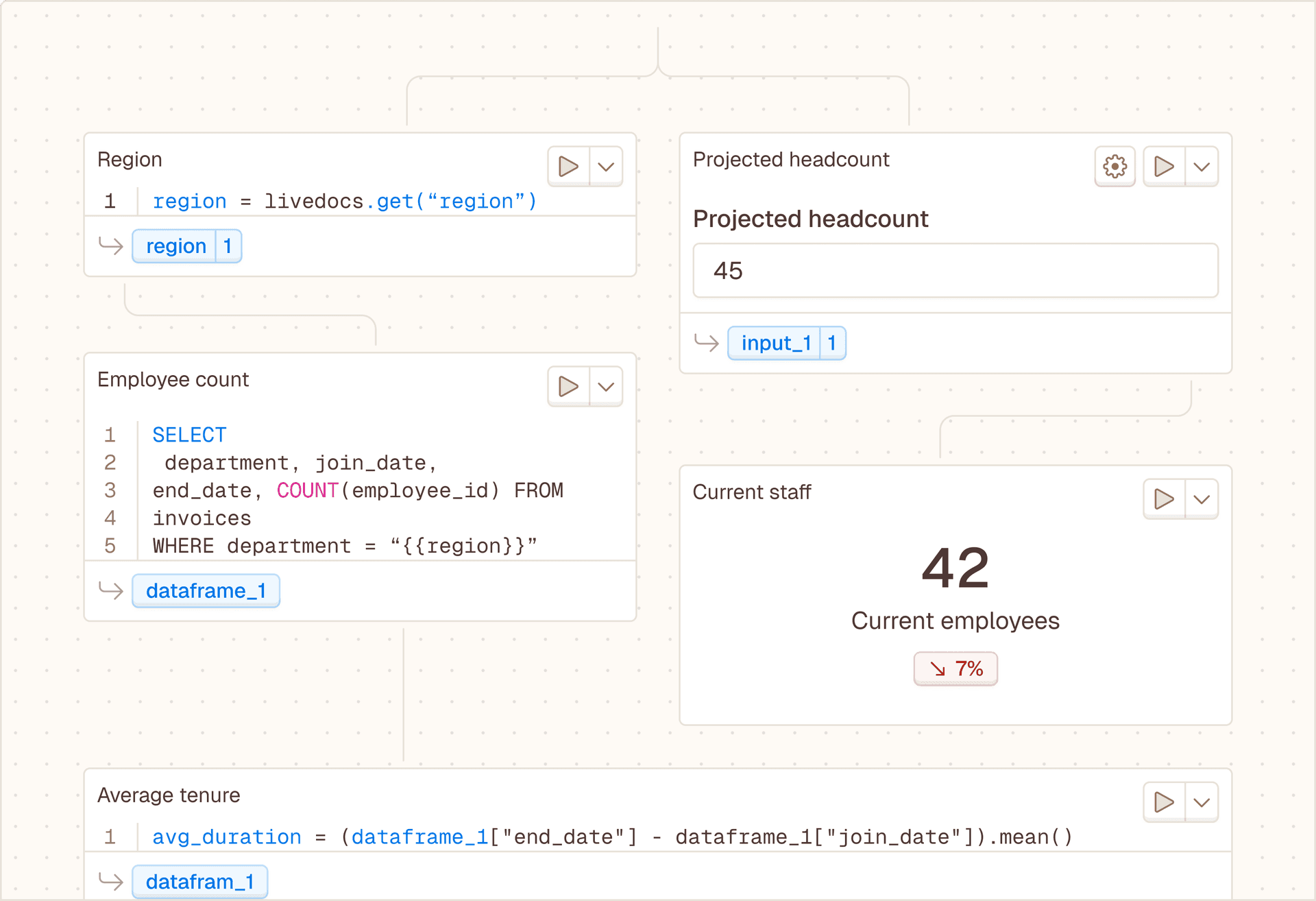Select the region output variable tag
1316x901 pixels.
(176, 246)
